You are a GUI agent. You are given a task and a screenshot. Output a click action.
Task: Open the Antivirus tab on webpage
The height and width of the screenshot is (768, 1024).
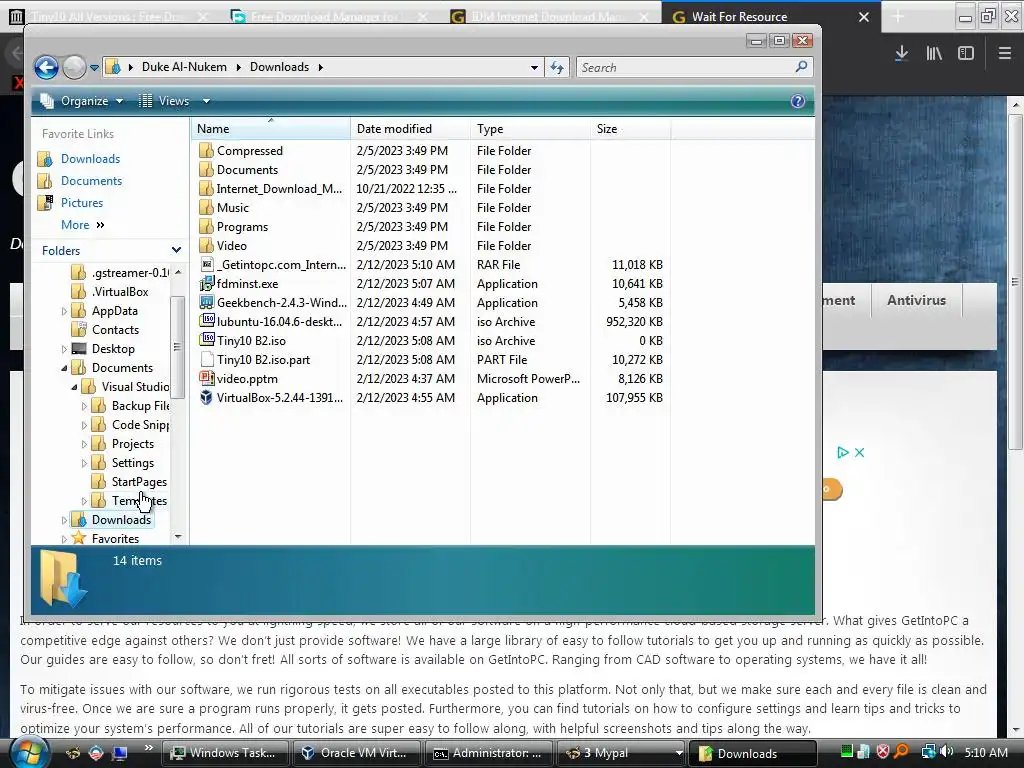coord(916,300)
